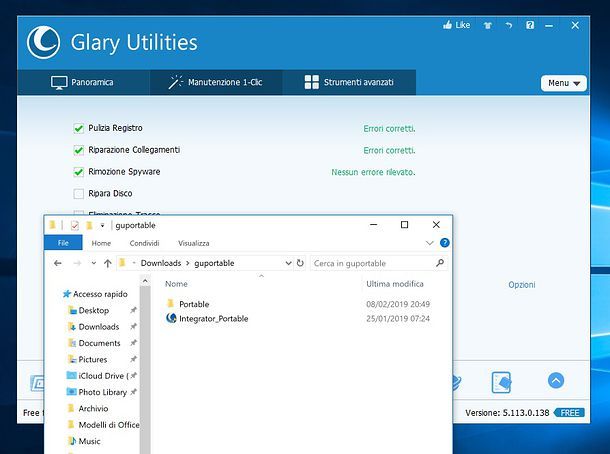Open Music in the navigation pane
610x454 pixels.
point(89,441)
